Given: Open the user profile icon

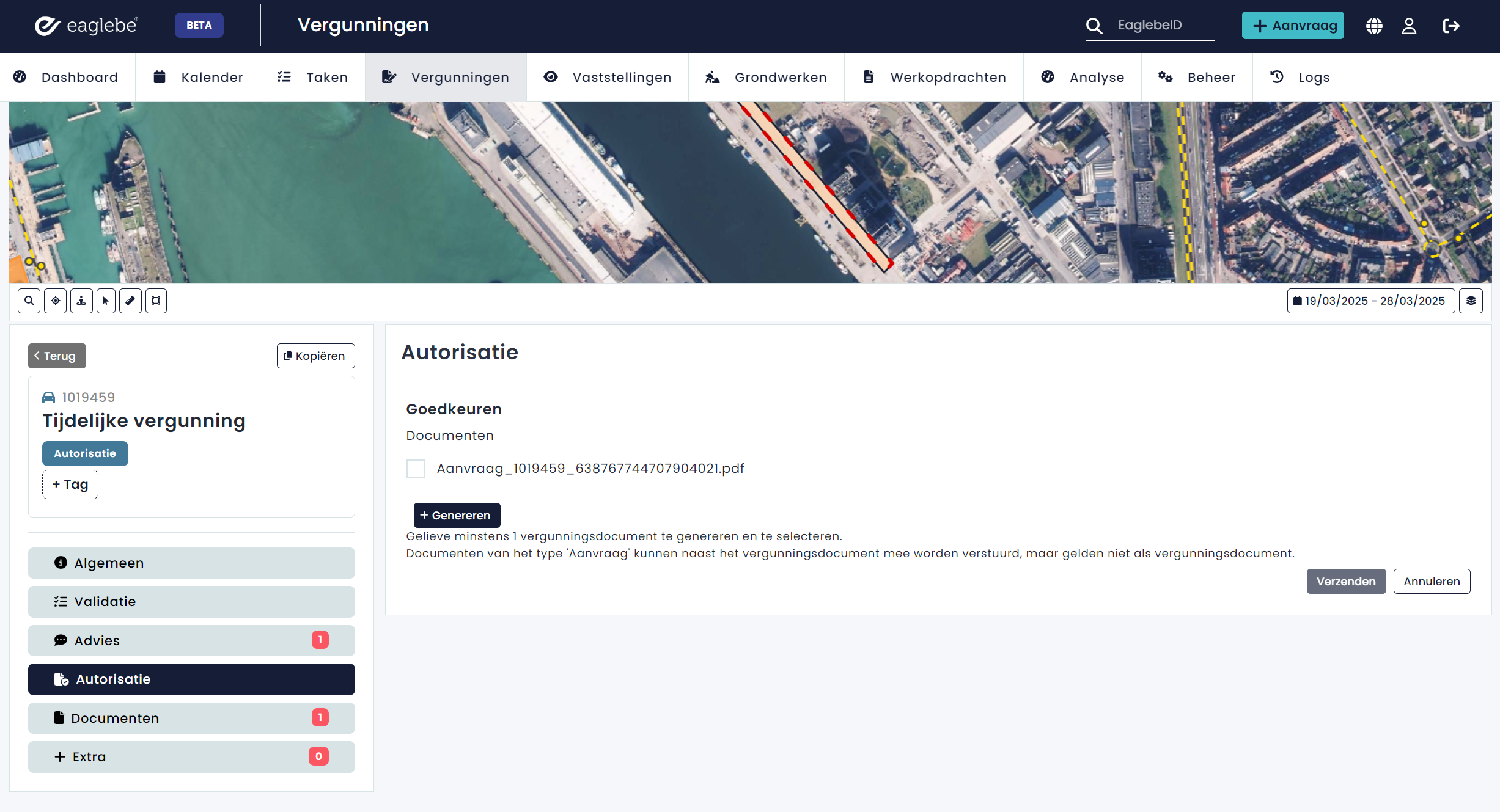Looking at the screenshot, I should tap(1409, 26).
